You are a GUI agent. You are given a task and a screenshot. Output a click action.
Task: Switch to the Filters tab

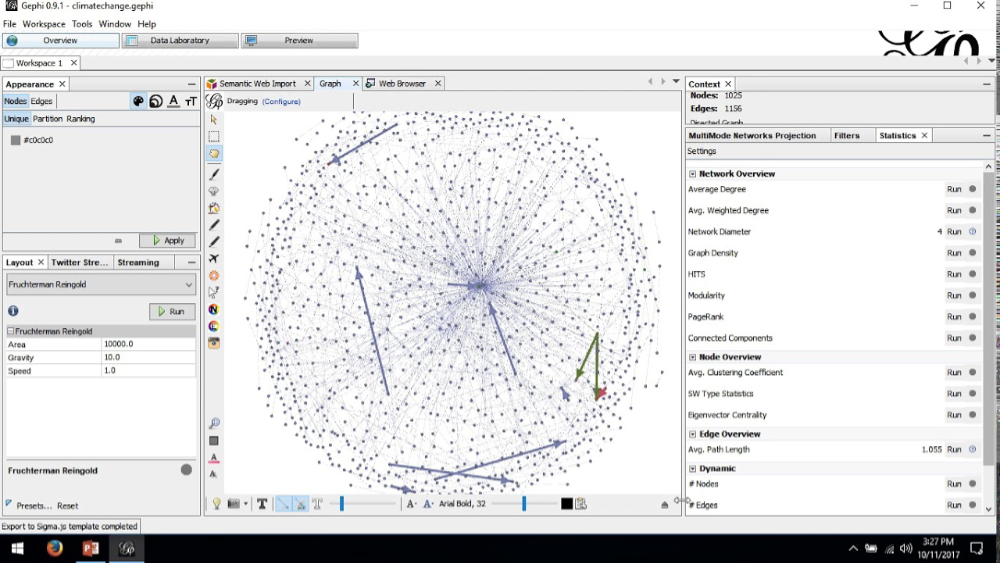point(846,135)
